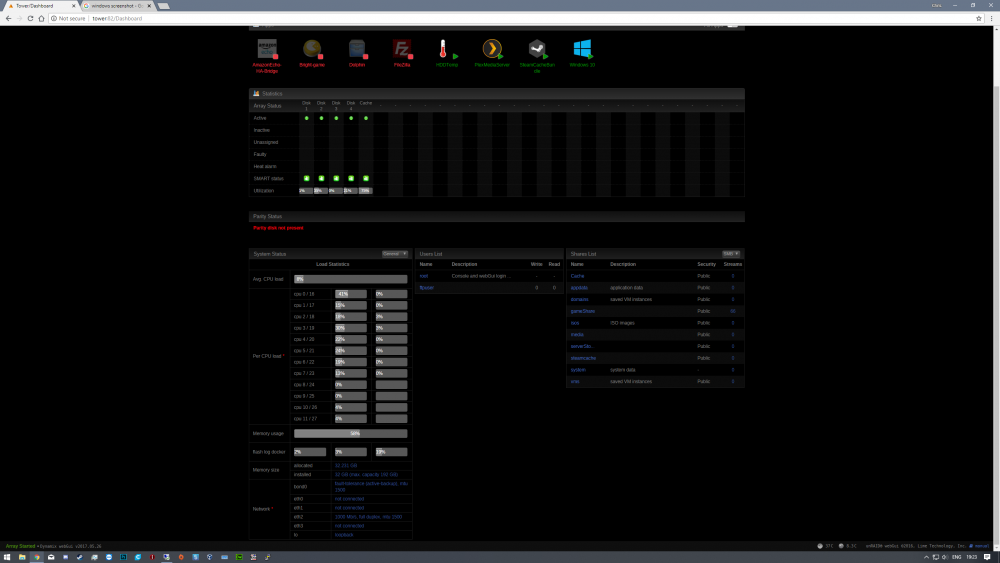This screenshot has height=563, width=1000.
Task: Reload the dashboard page
Action: (x=30, y=18)
